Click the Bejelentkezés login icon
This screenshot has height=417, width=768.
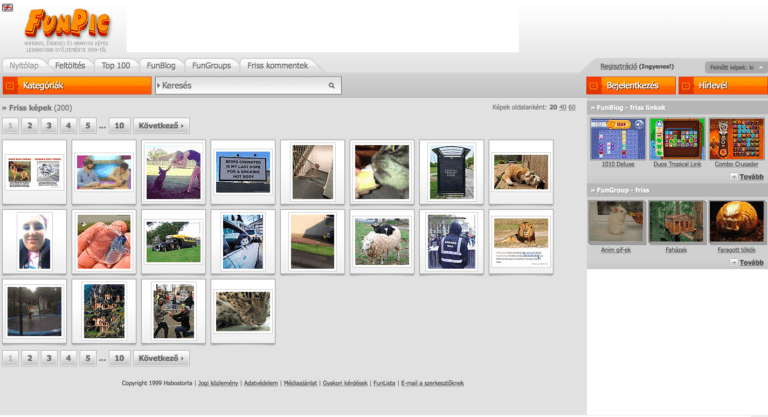coord(594,86)
